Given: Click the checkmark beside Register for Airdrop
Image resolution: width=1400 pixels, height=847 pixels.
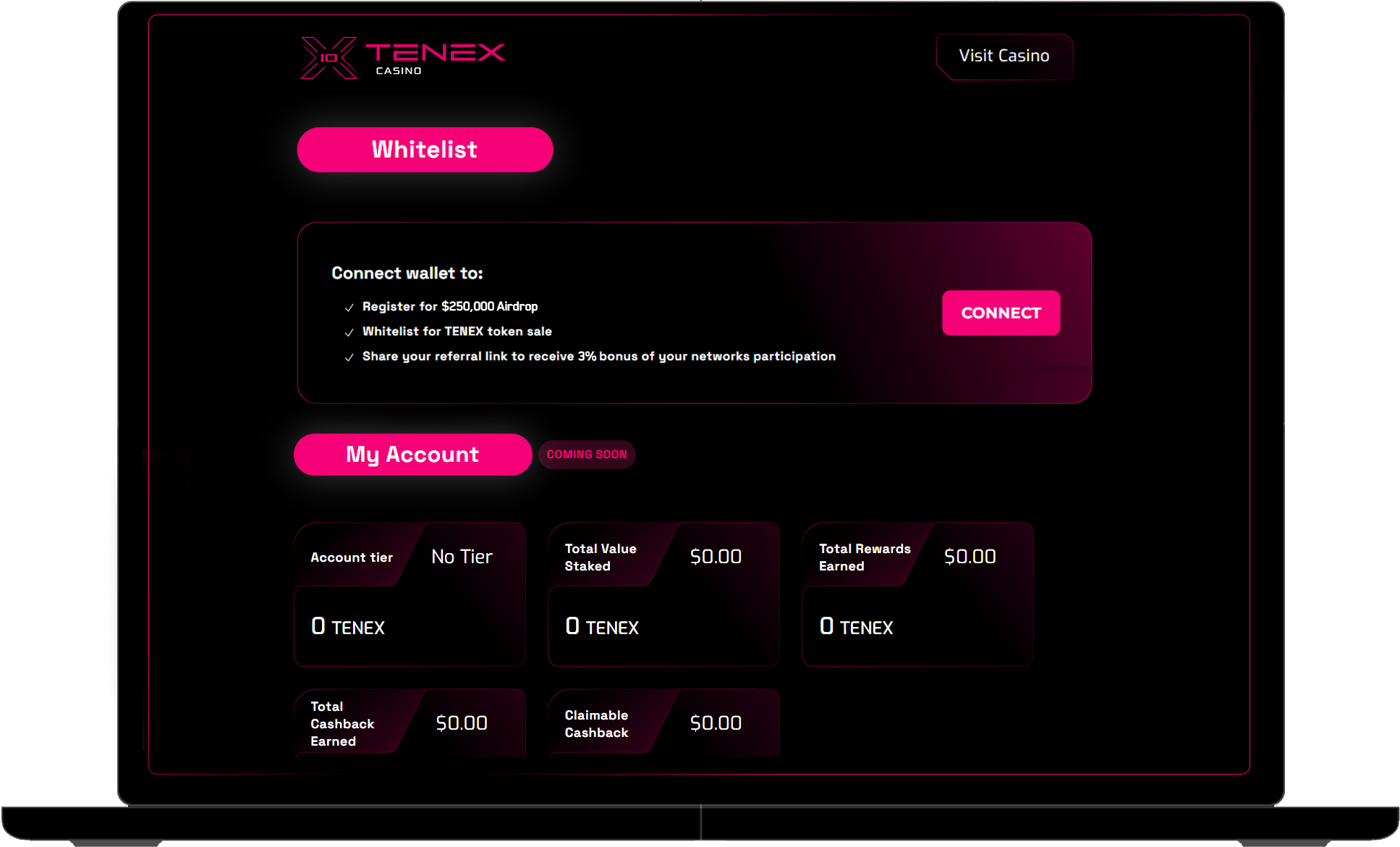Looking at the screenshot, I should point(349,308).
